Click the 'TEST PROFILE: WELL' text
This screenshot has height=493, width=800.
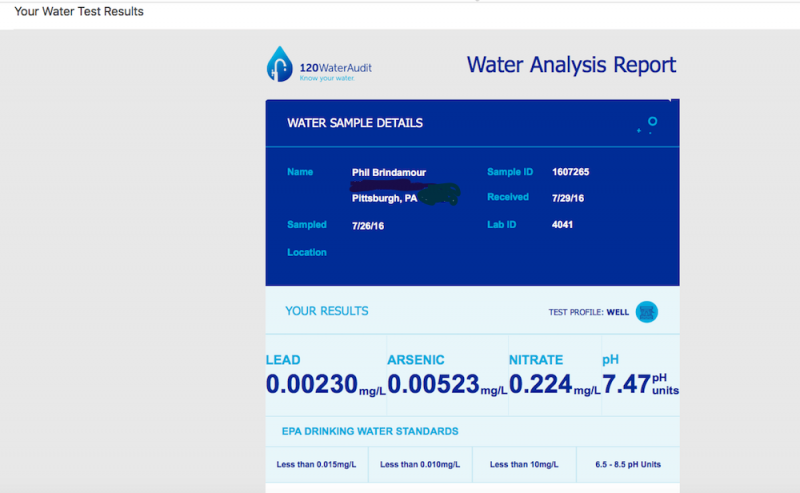589,312
